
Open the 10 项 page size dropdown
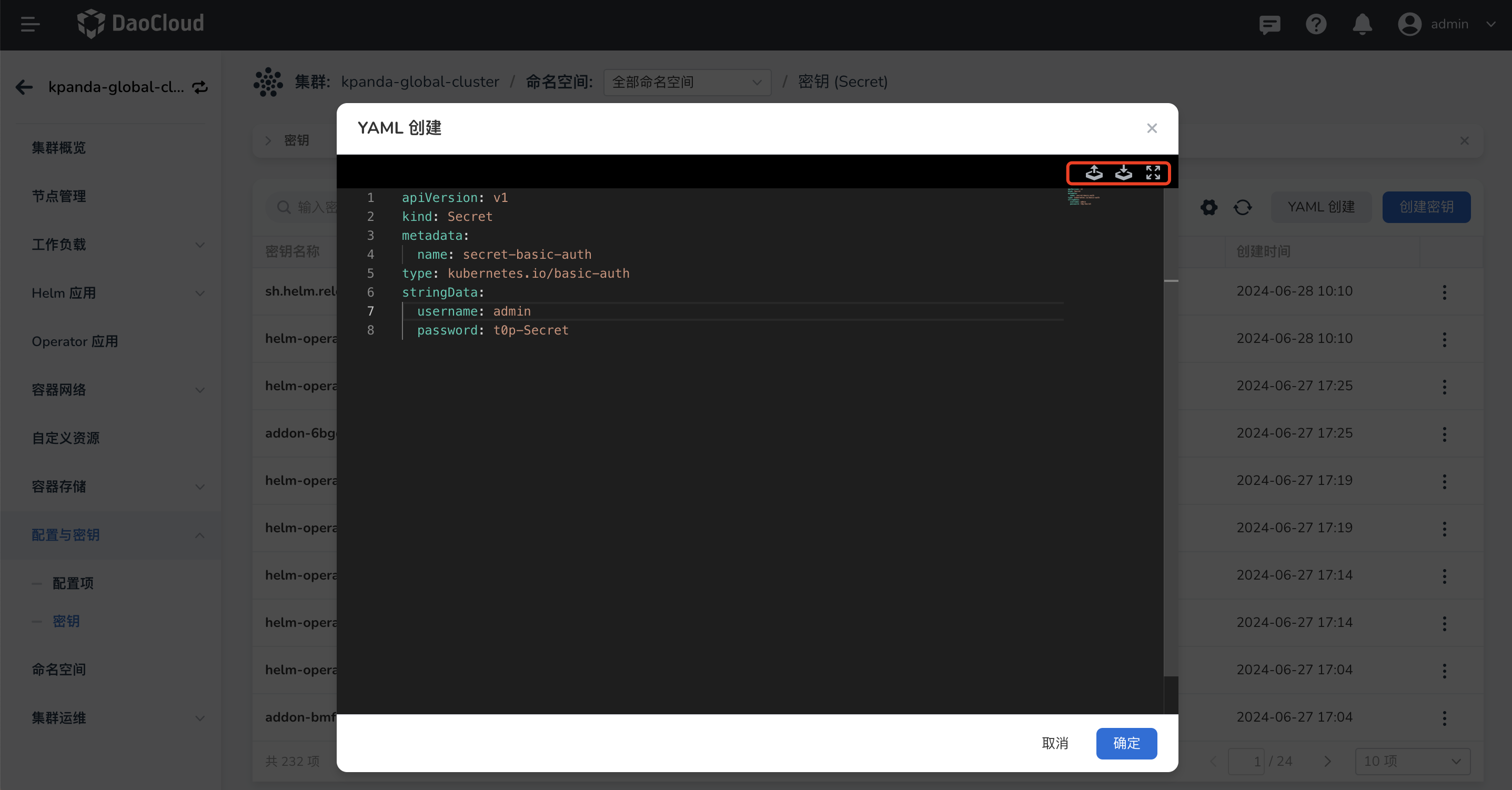pyautogui.click(x=1412, y=761)
